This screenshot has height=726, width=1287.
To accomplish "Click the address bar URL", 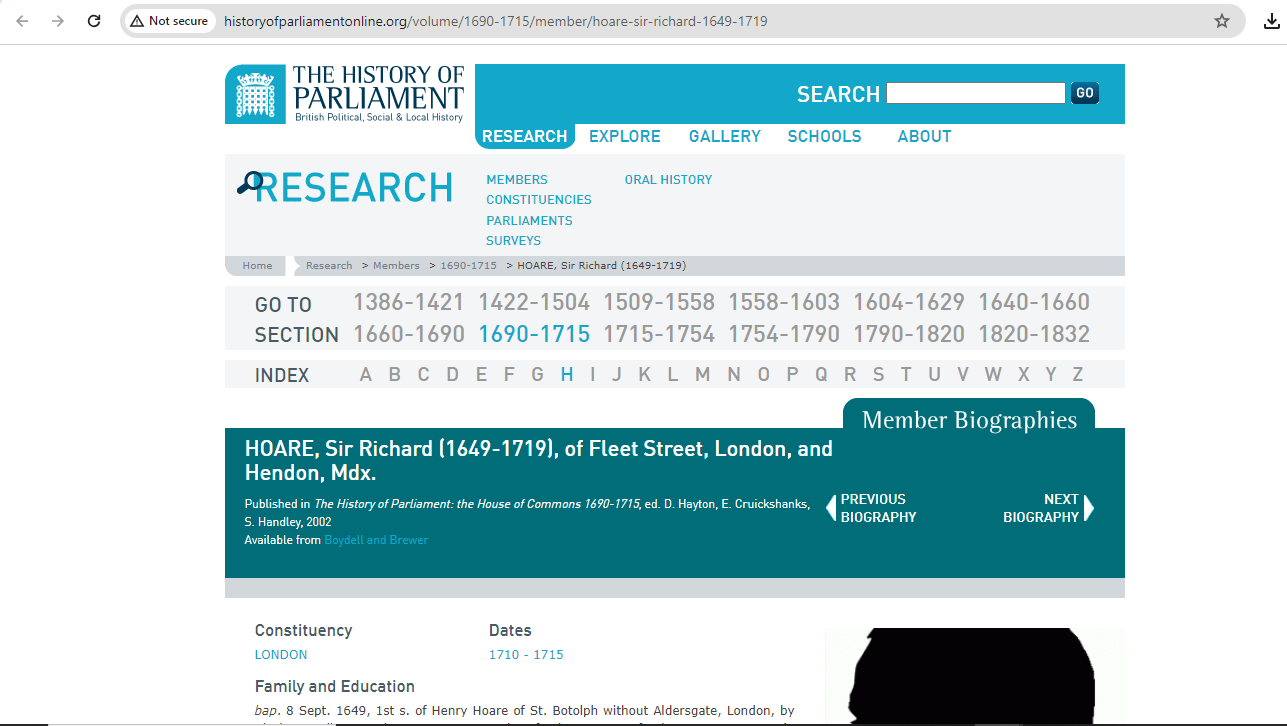I will click(x=495, y=21).
